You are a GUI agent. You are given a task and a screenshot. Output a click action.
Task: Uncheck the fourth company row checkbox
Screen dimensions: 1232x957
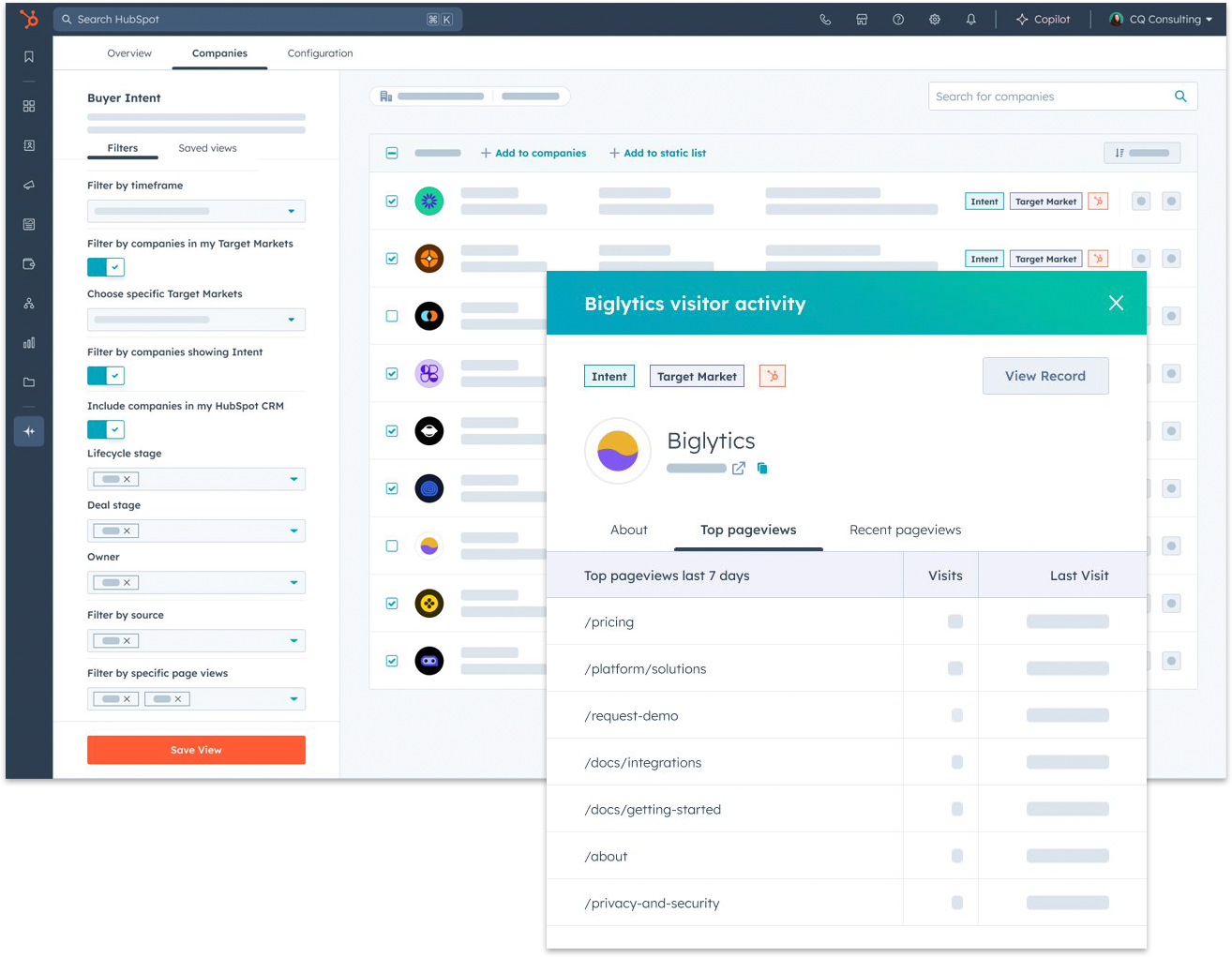pos(392,374)
